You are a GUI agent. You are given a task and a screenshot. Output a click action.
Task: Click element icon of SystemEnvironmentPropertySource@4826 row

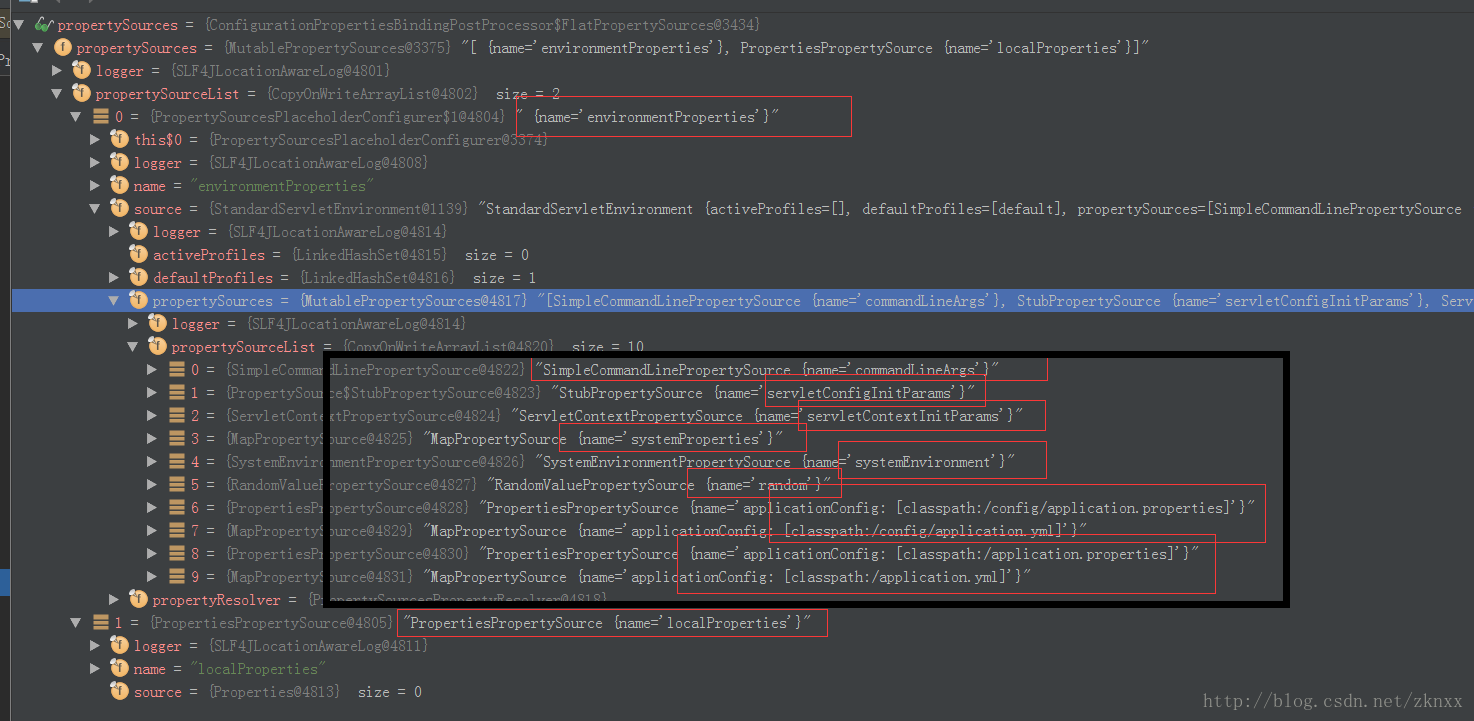coord(177,461)
